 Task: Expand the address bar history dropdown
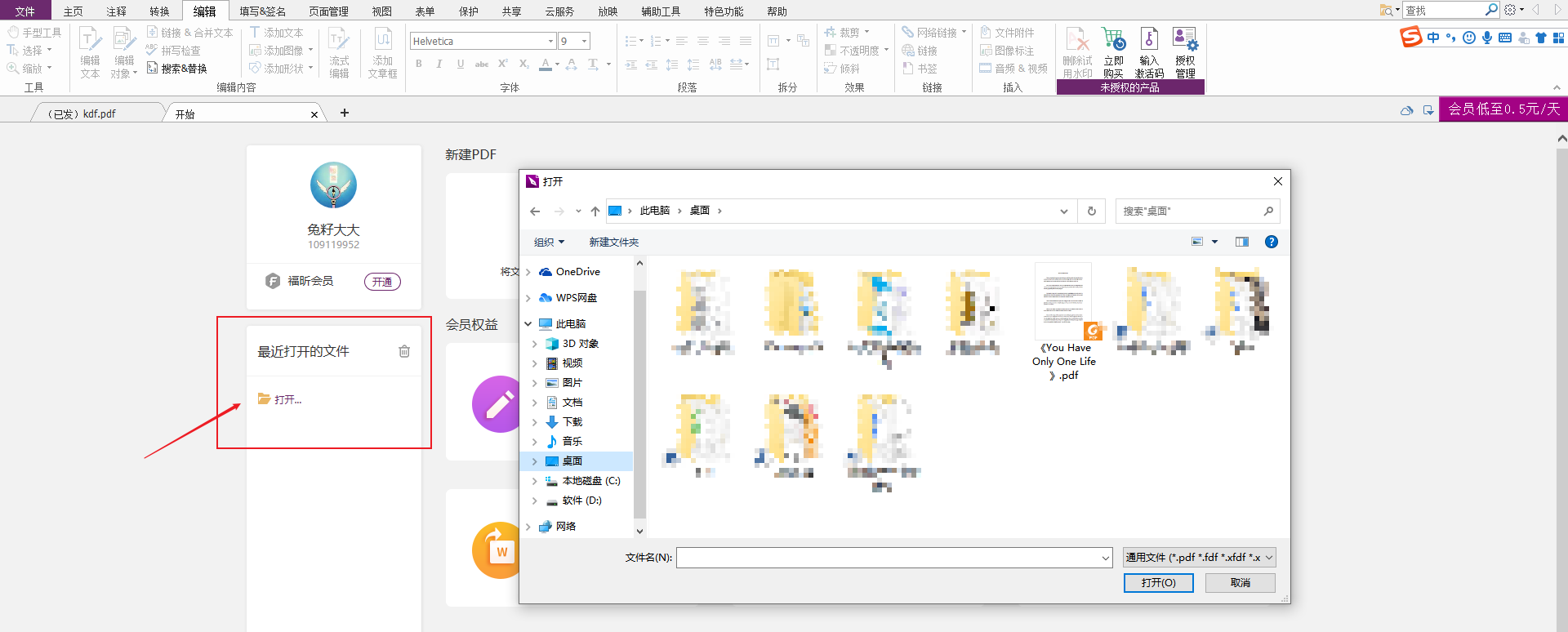point(1064,211)
